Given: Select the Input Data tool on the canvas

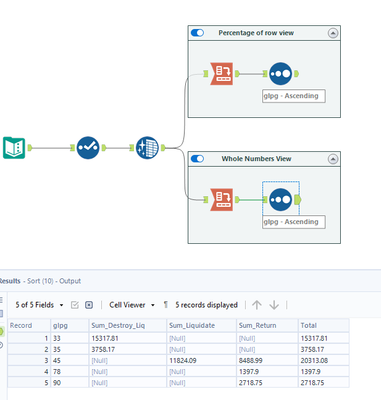Looking at the screenshot, I should [14, 148].
